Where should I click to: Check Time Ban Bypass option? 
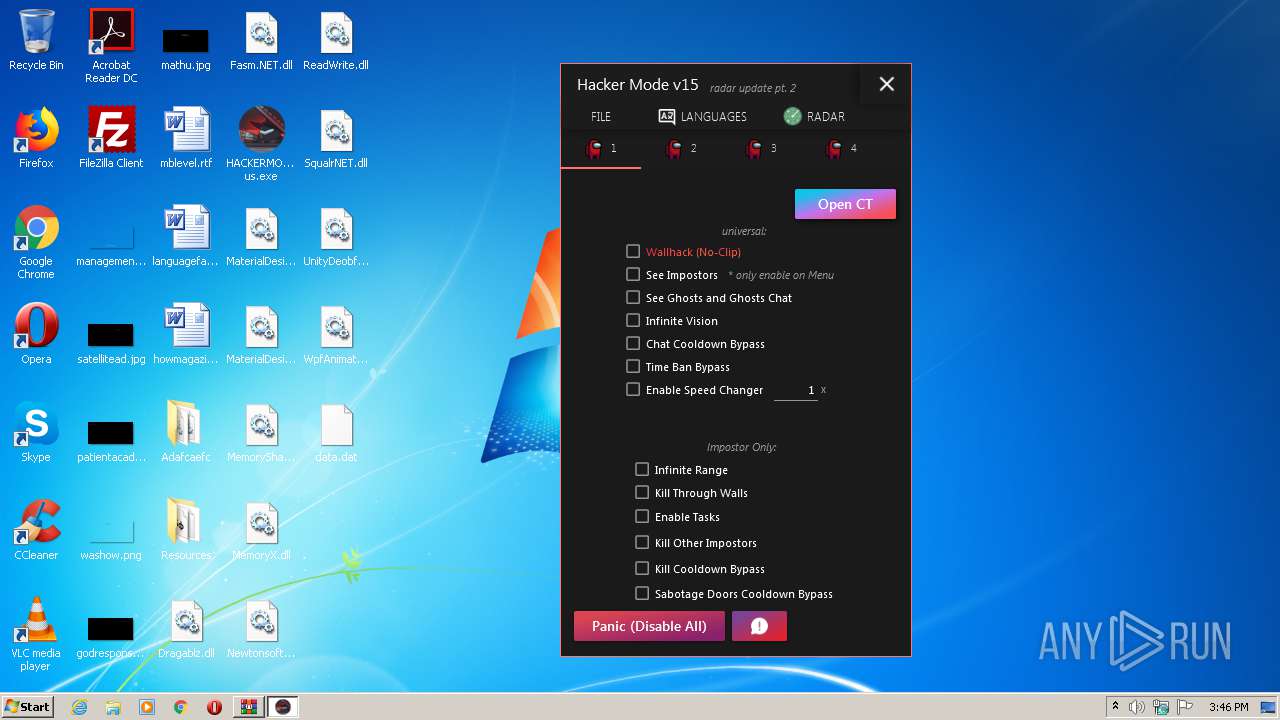[633, 367]
